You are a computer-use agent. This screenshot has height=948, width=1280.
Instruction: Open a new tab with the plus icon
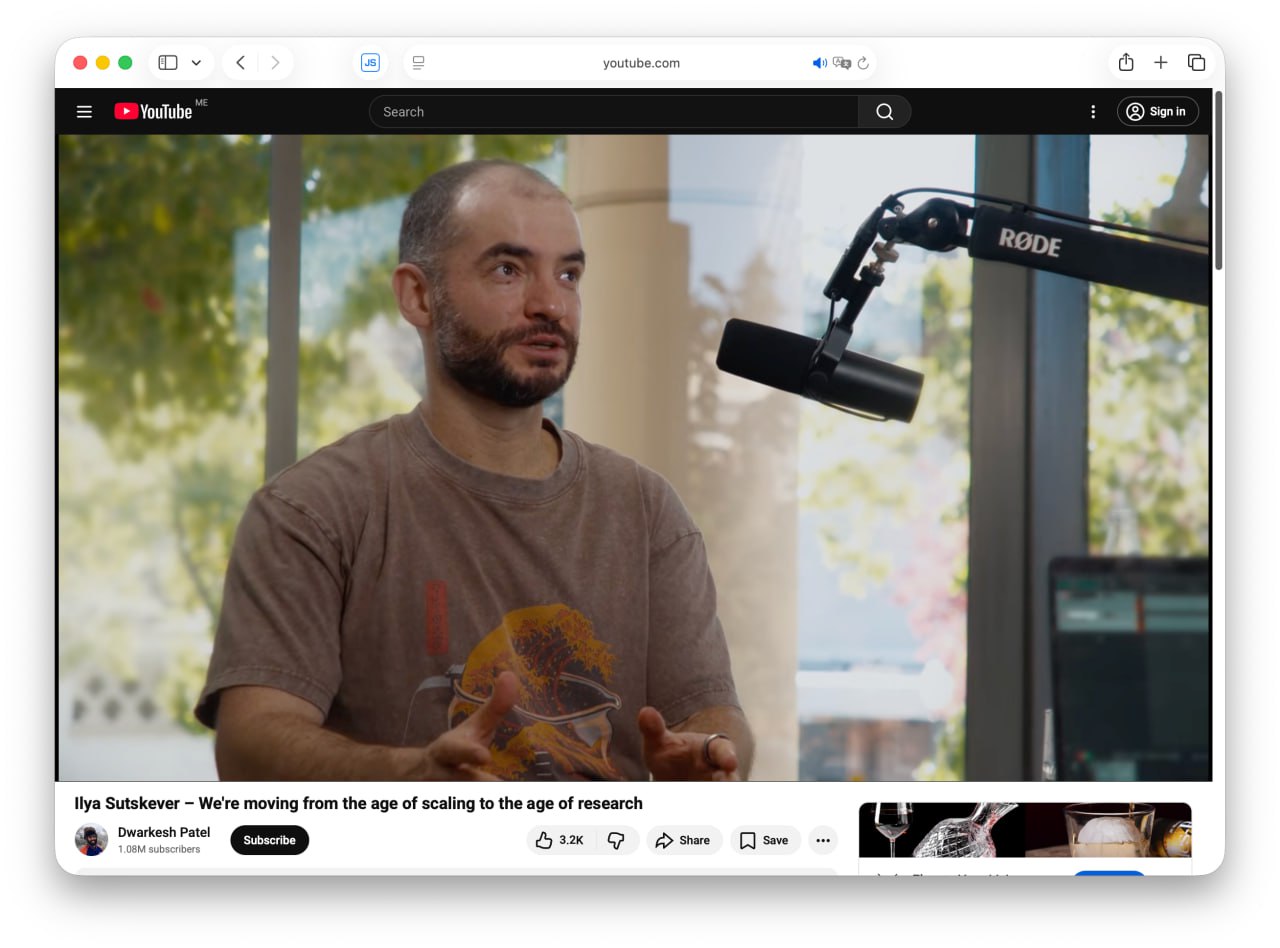1161,62
